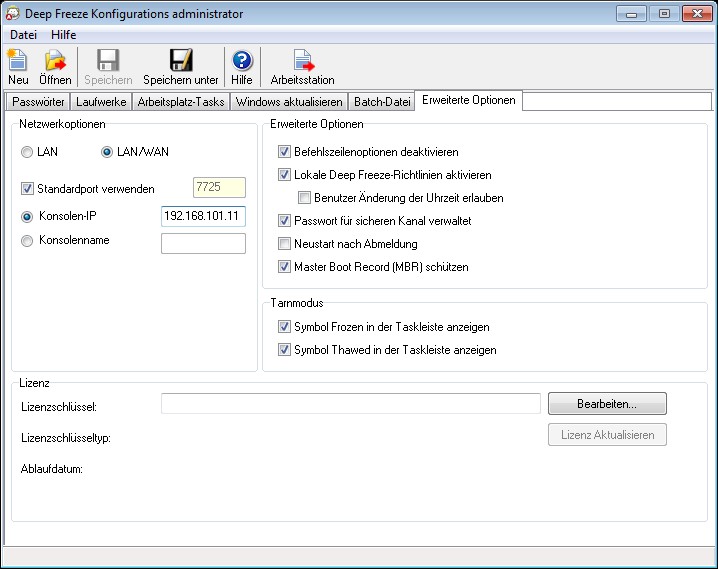The image size is (718, 569).
Task: Toggle Master Boot Record (MBR) schützen
Action: point(284,266)
